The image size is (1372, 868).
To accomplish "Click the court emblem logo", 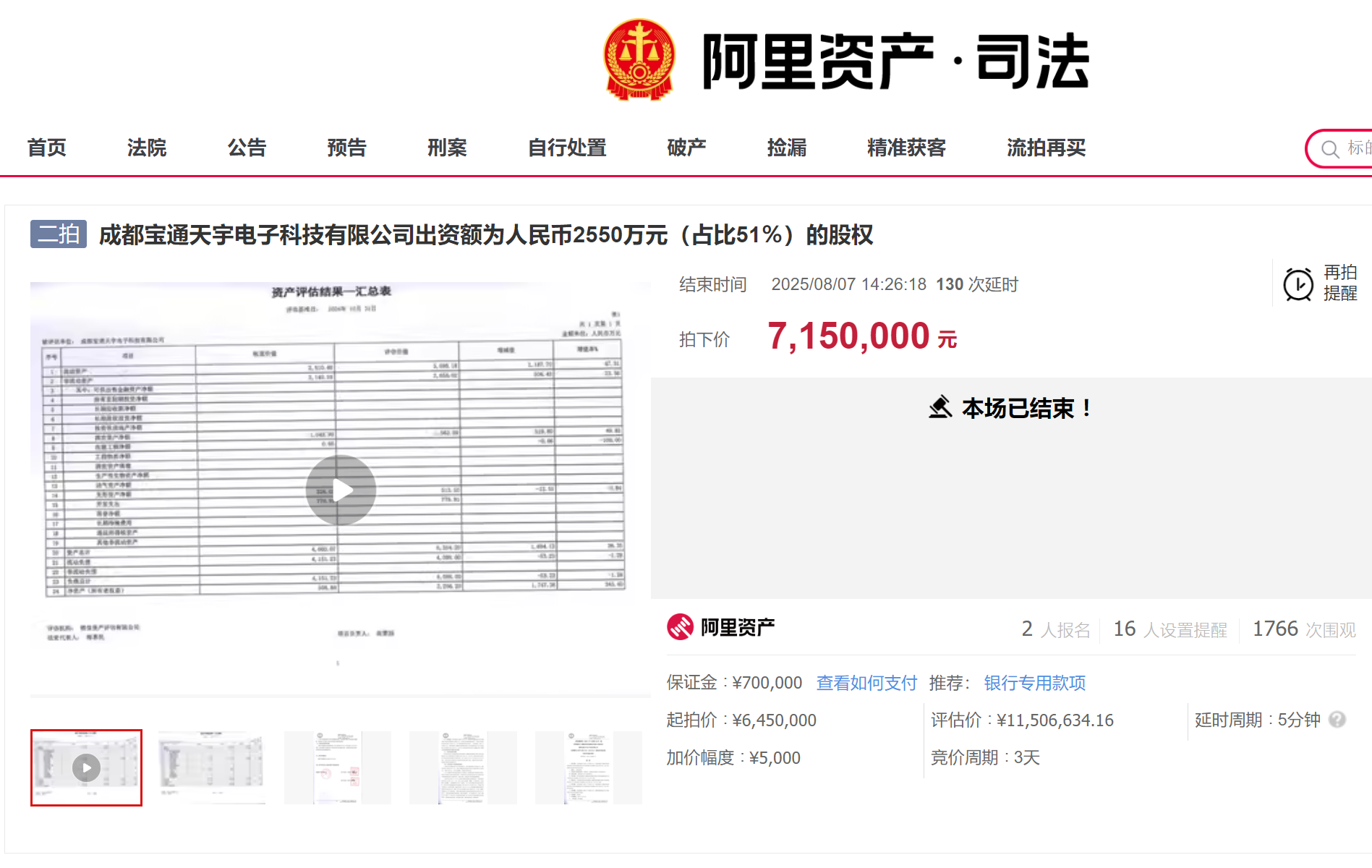I will coord(639,59).
